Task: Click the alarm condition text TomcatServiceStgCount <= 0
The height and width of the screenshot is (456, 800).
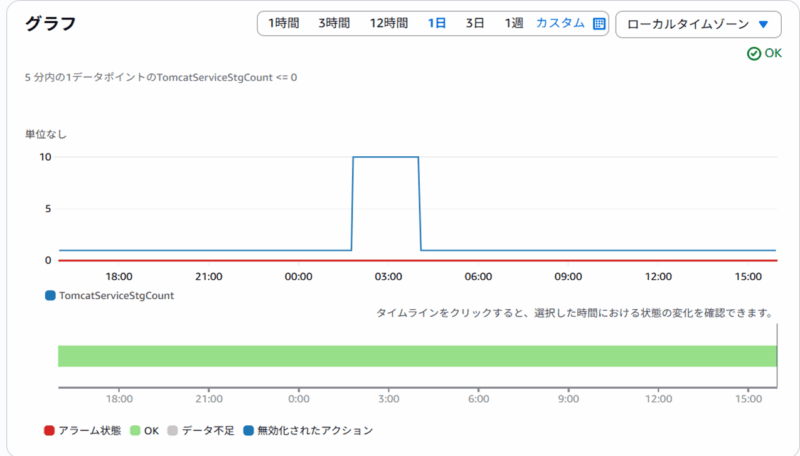Action: 227,78
